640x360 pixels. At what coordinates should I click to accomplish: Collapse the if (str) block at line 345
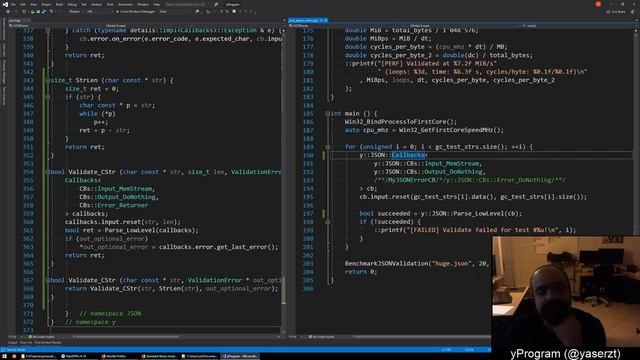[x=48, y=97]
